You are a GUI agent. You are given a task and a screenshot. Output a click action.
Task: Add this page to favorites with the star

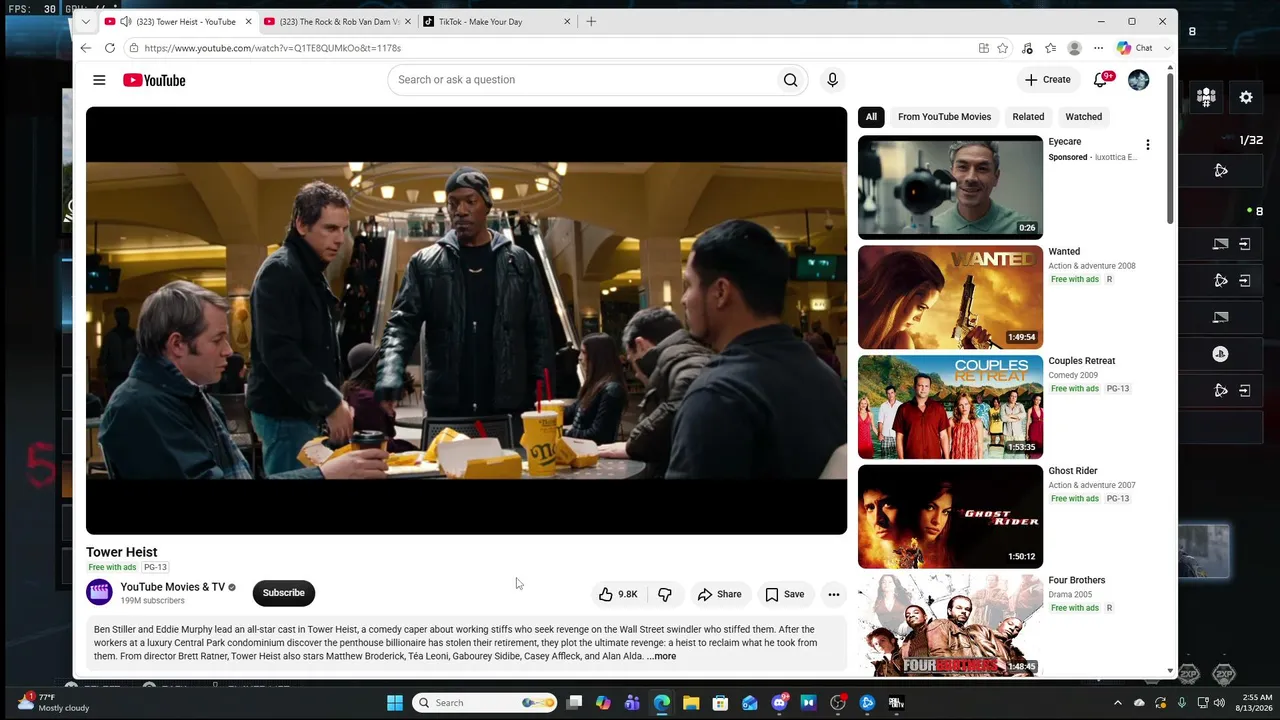coord(1002,48)
